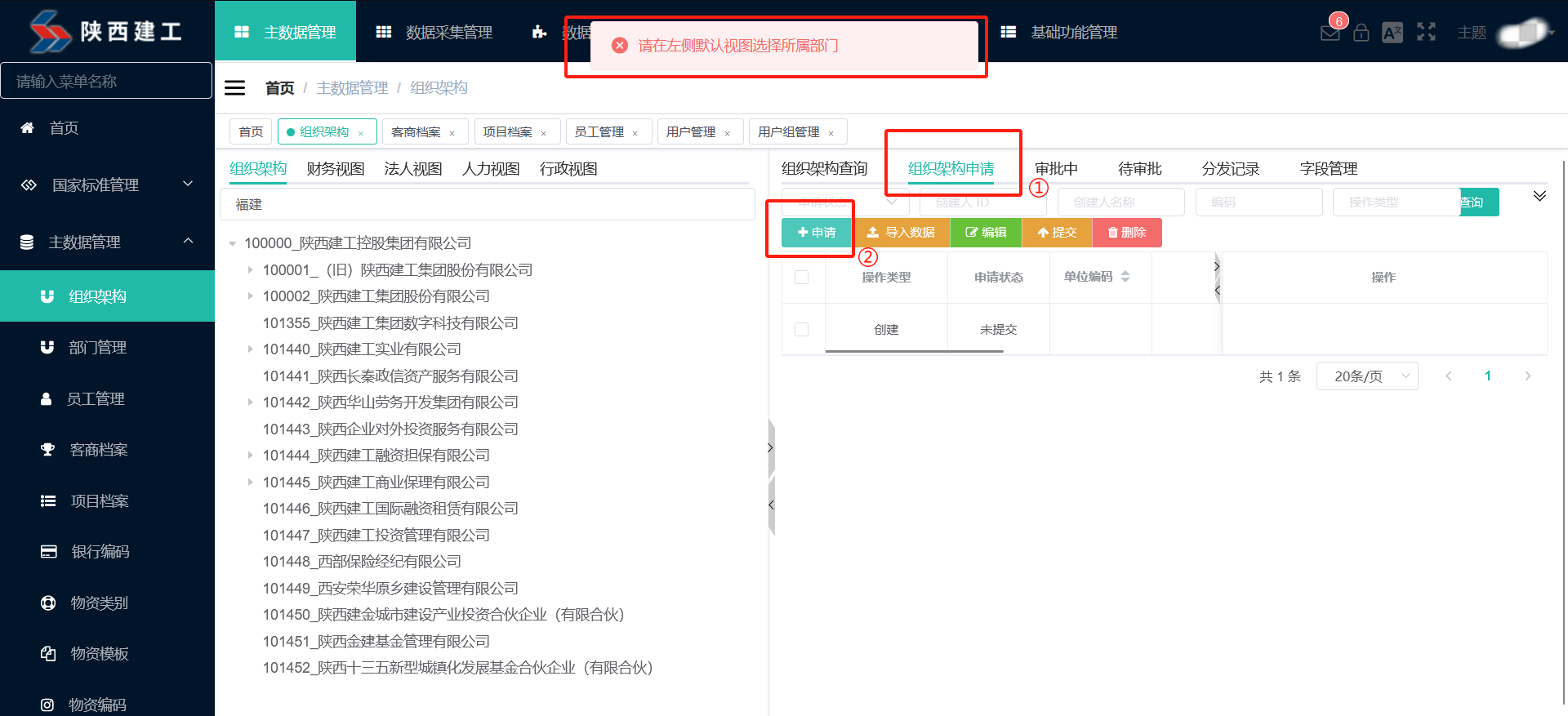
Task: Click the lock screen icon
Action: coord(1361,33)
